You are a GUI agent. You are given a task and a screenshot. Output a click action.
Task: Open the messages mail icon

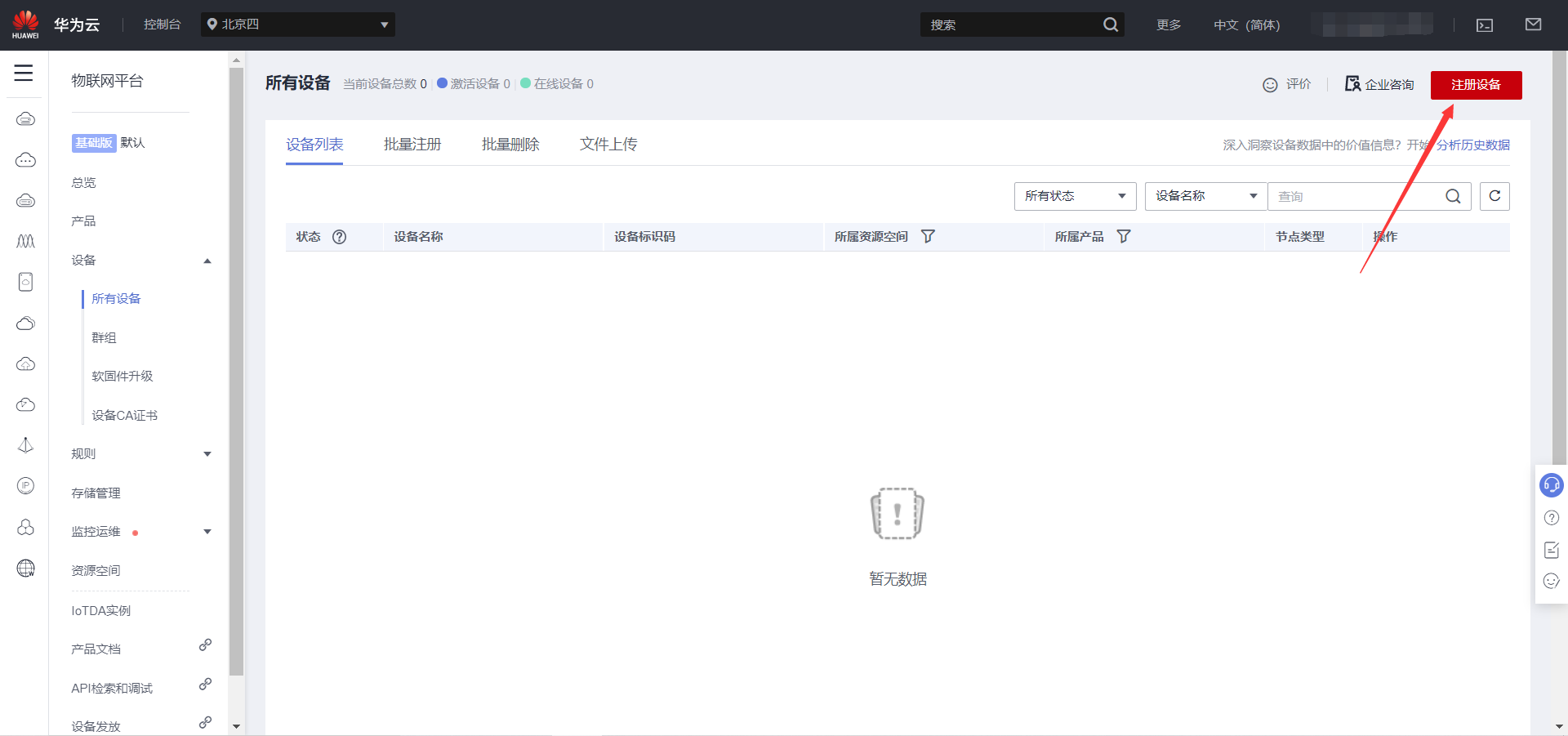(x=1533, y=25)
